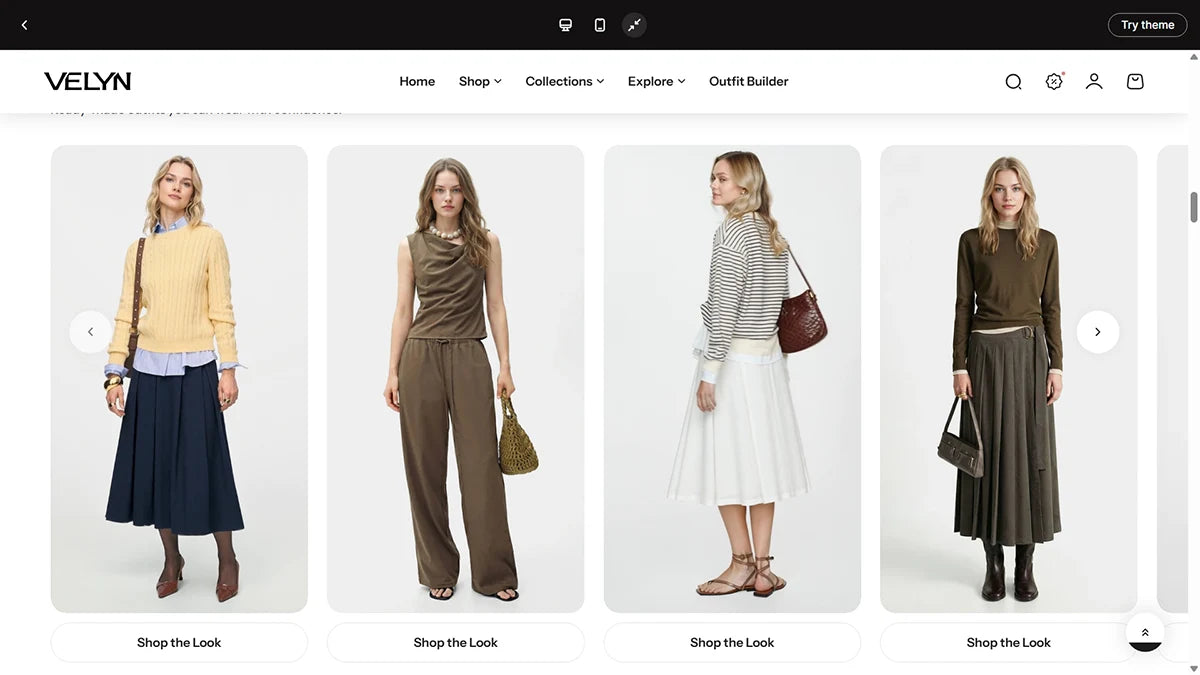Expand the Explore dropdown menu
1200x675 pixels.
tap(656, 82)
